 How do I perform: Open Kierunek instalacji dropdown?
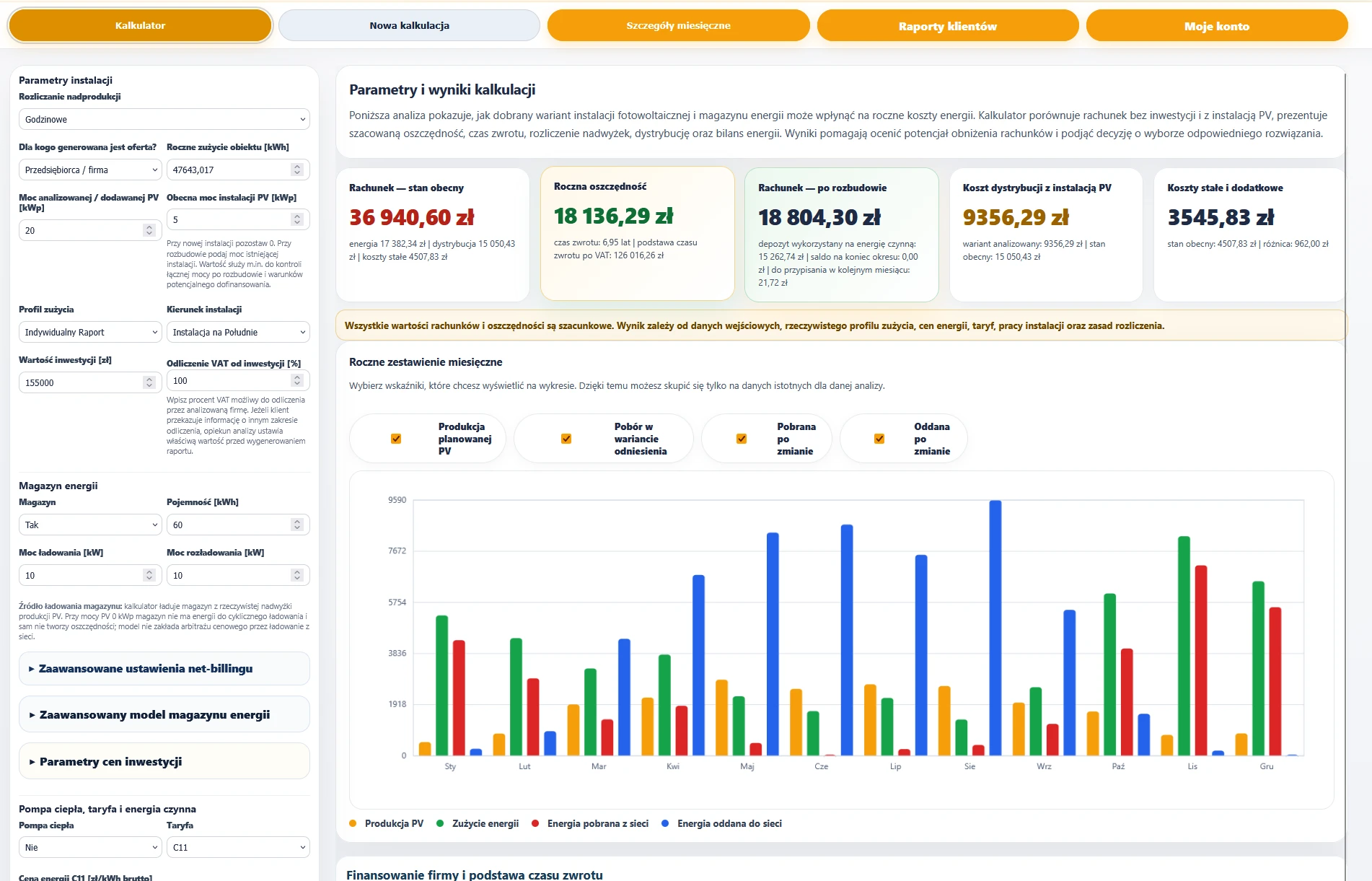pos(238,332)
